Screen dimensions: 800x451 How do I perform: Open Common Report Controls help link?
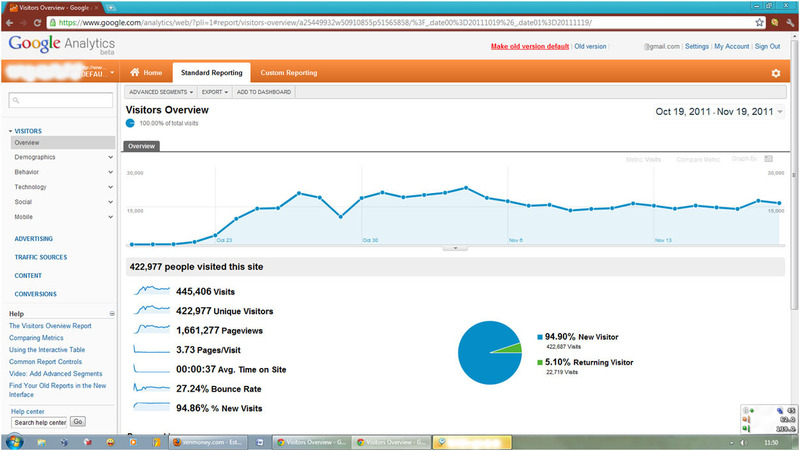coord(45,361)
